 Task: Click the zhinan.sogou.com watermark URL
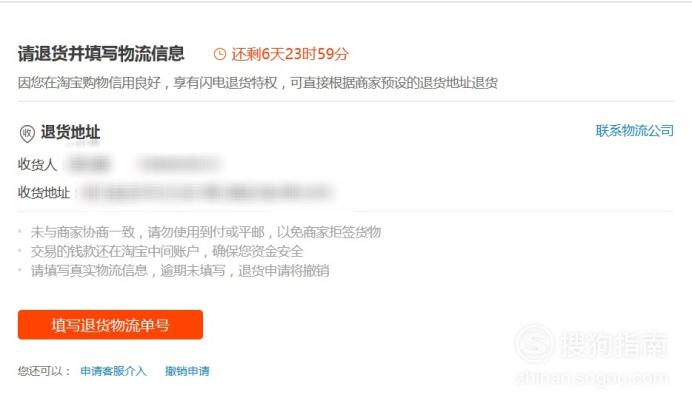593,378
